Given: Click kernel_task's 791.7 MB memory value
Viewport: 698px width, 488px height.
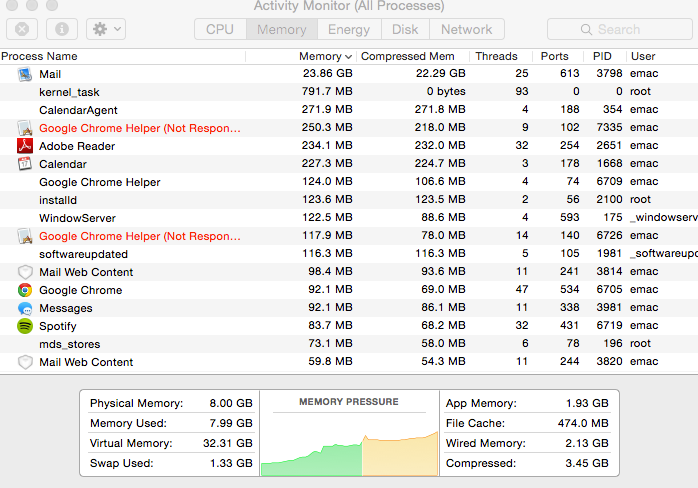Looking at the screenshot, I should 327,91.
